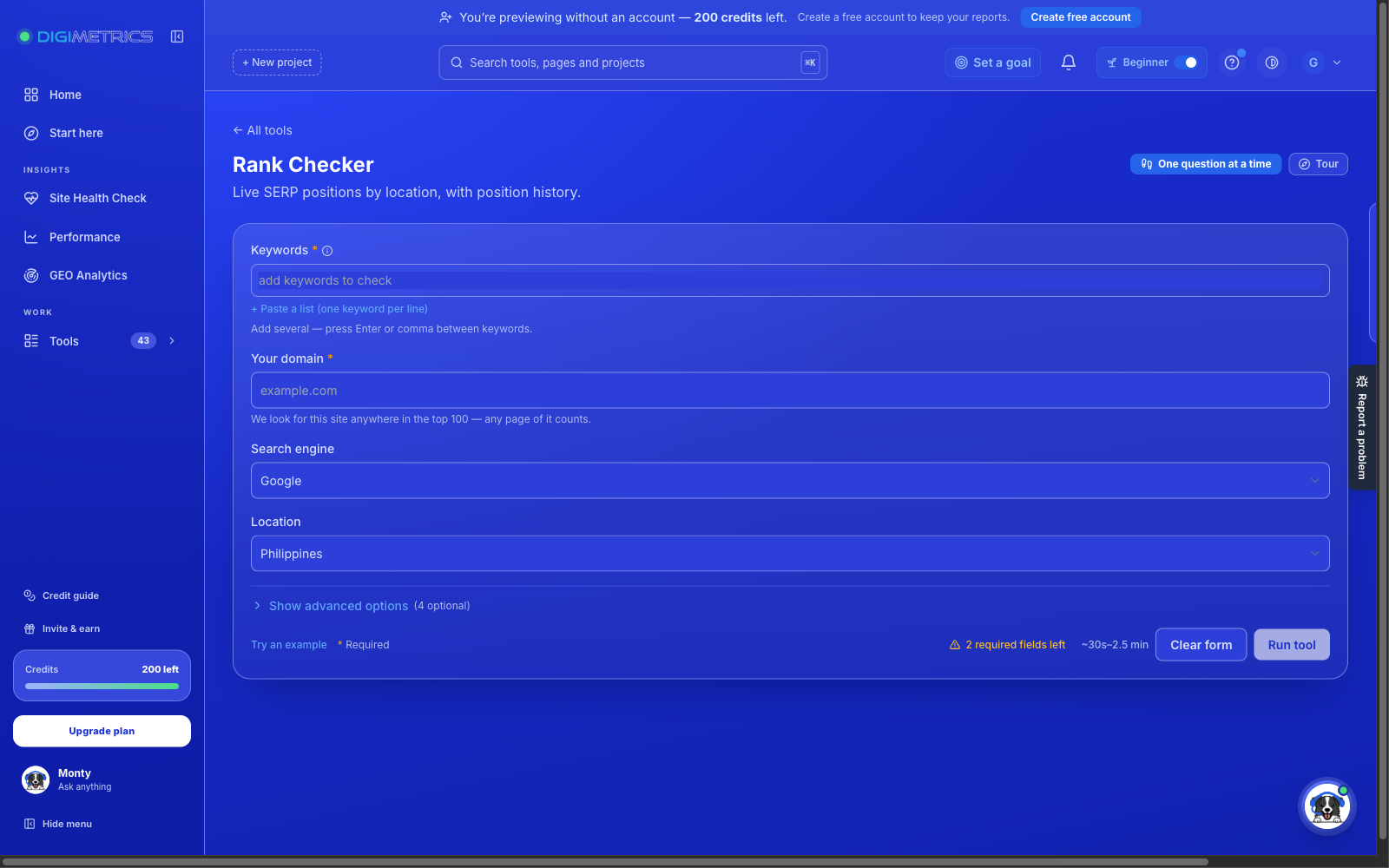The height and width of the screenshot is (868, 1389).
Task: Click Paste a list link
Action: 339,309
